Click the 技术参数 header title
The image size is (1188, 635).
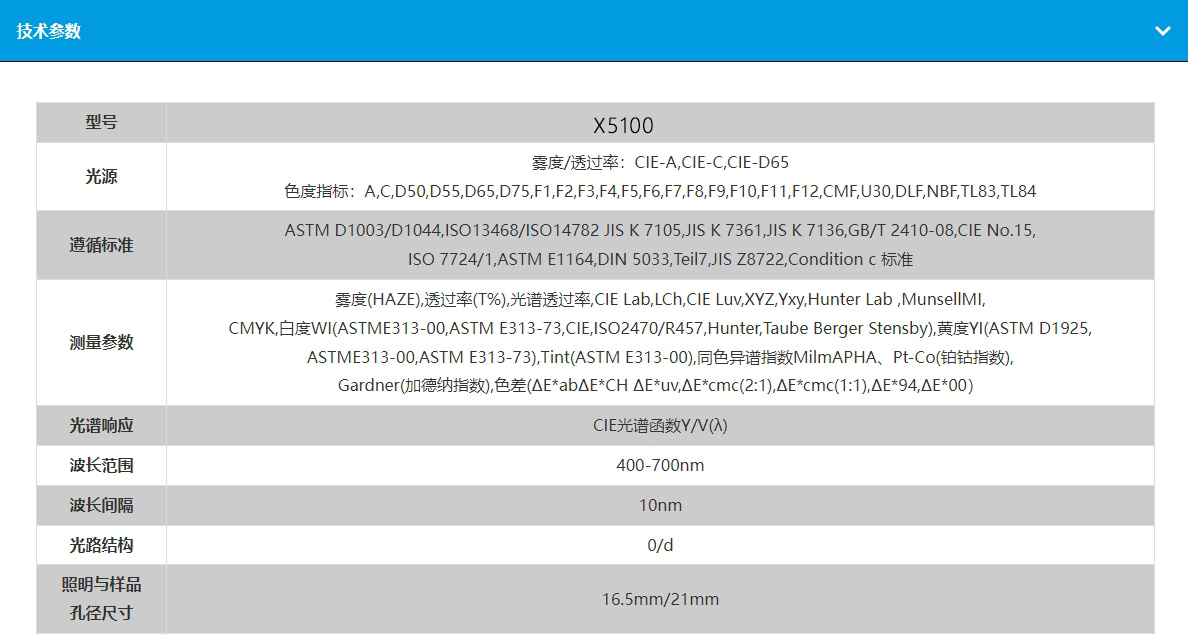pyautogui.click(x=49, y=31)
